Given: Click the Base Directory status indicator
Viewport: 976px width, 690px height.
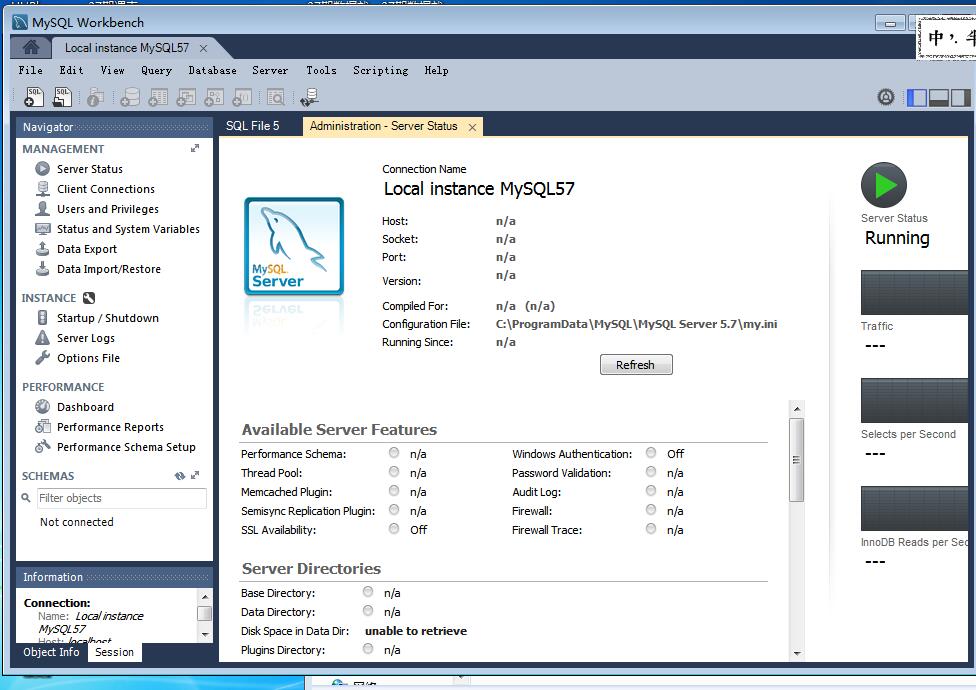Looking at the screenshot, I should [368, 591].
